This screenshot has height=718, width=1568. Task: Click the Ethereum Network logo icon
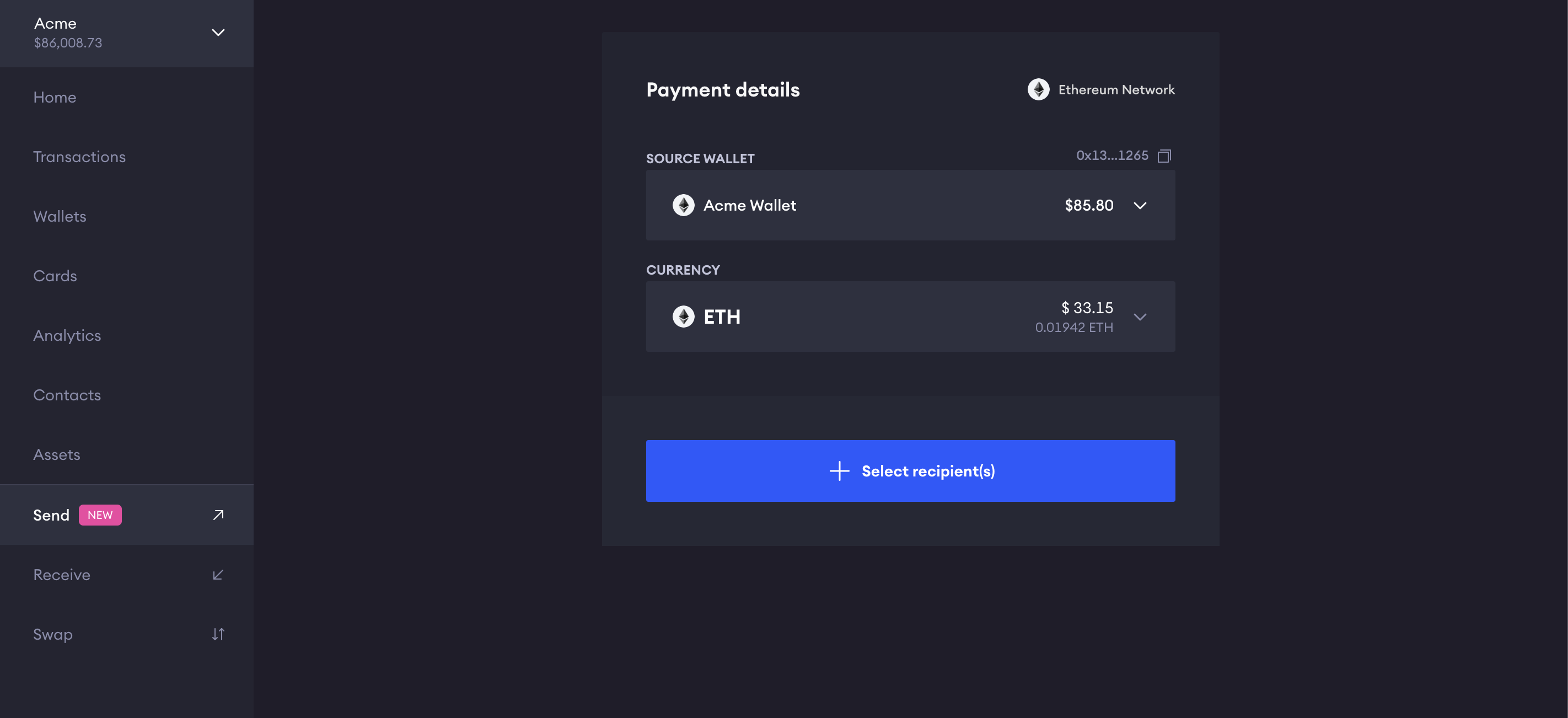(x=1038, y=89)
